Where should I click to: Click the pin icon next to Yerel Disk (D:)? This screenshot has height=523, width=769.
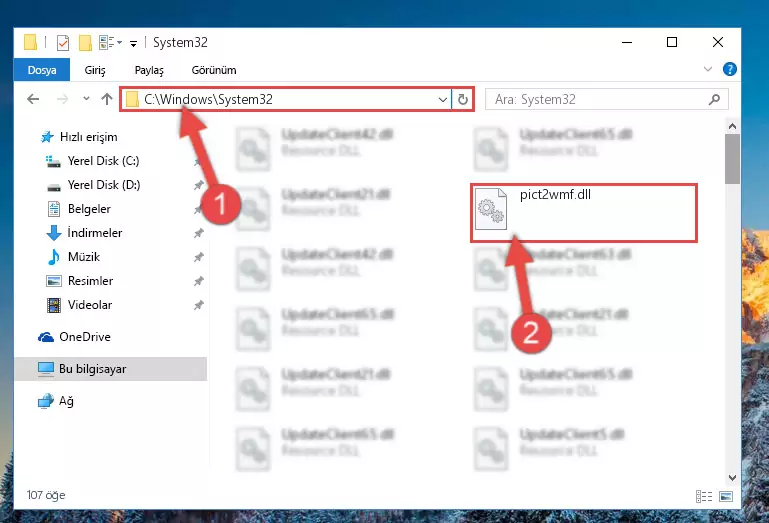point(199,185)
